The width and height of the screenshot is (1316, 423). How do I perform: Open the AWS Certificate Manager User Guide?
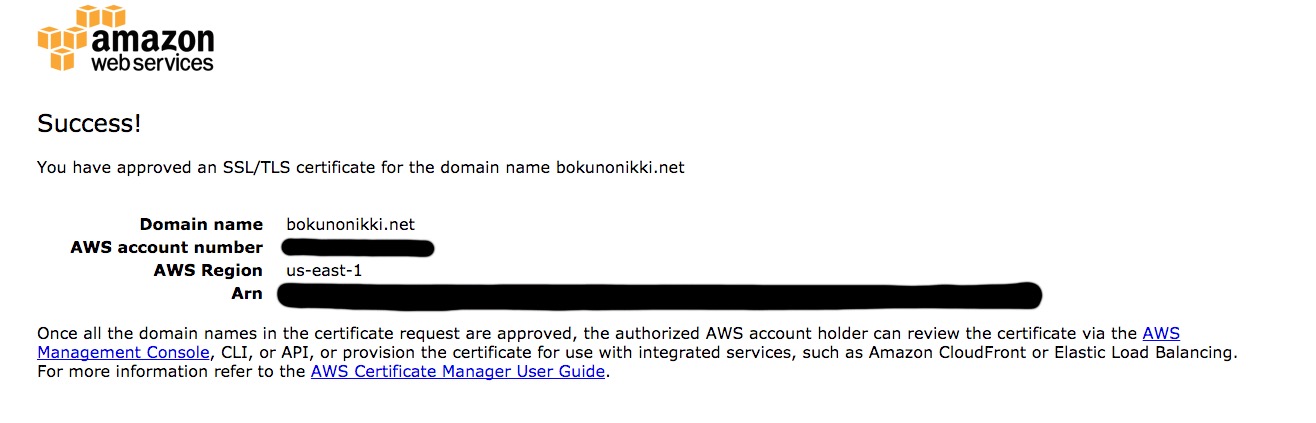pos(458,371)
